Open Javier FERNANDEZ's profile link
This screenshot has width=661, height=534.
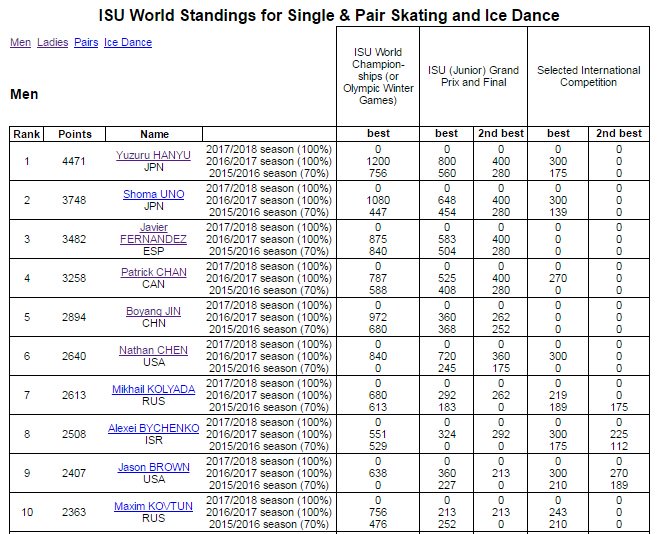pos(154,233)
